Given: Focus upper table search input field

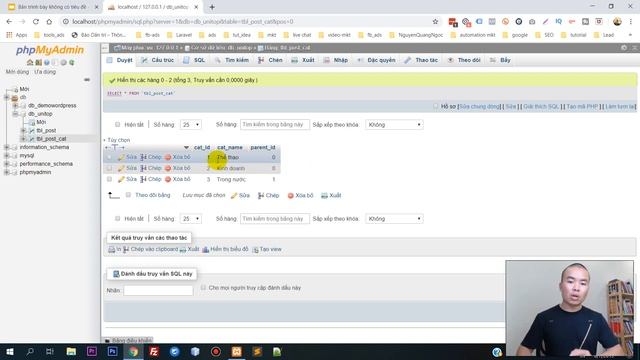Looking at the screenshot, I should 275,124.
